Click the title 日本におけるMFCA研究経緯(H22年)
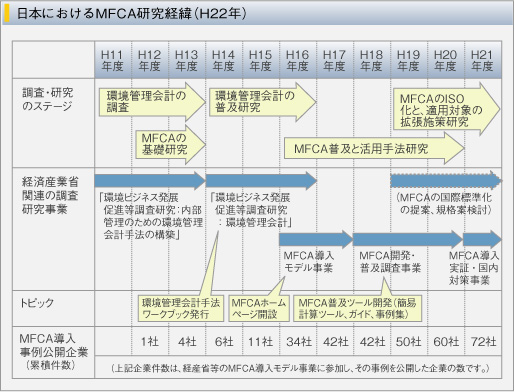 tap(132, 14)
